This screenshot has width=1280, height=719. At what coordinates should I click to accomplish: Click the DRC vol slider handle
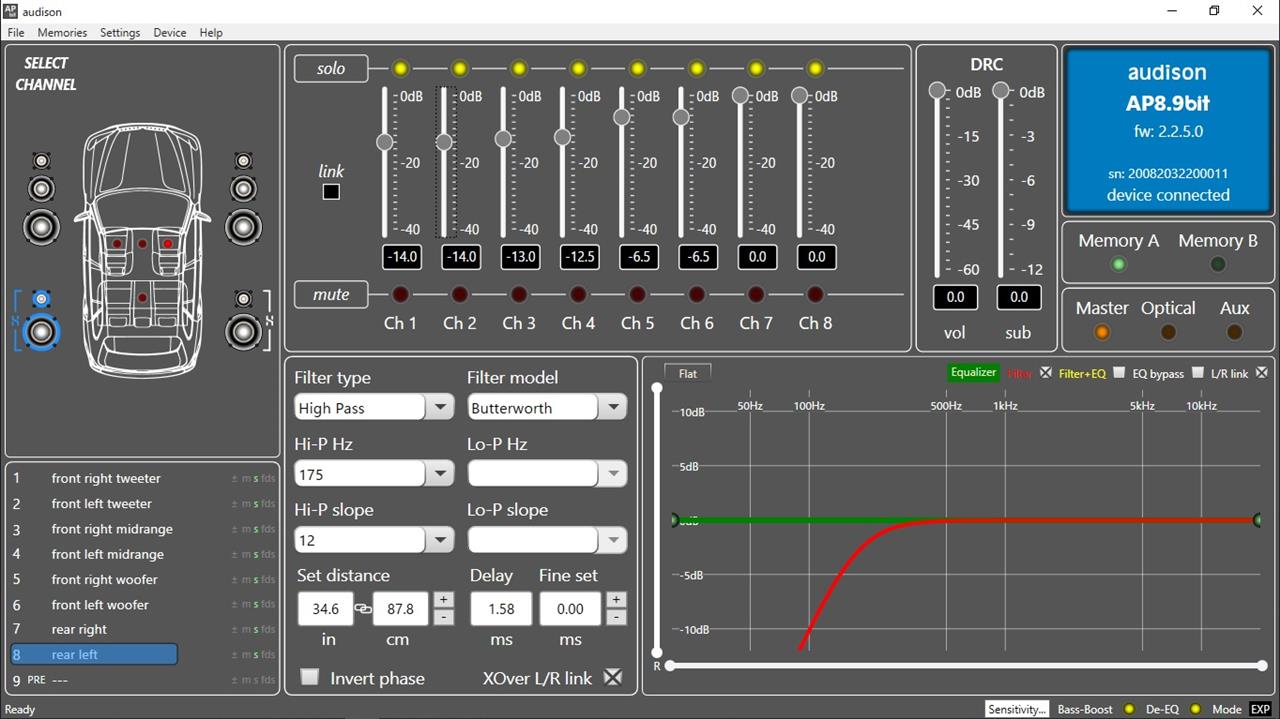pyautogui.click(x=937, y=91)
